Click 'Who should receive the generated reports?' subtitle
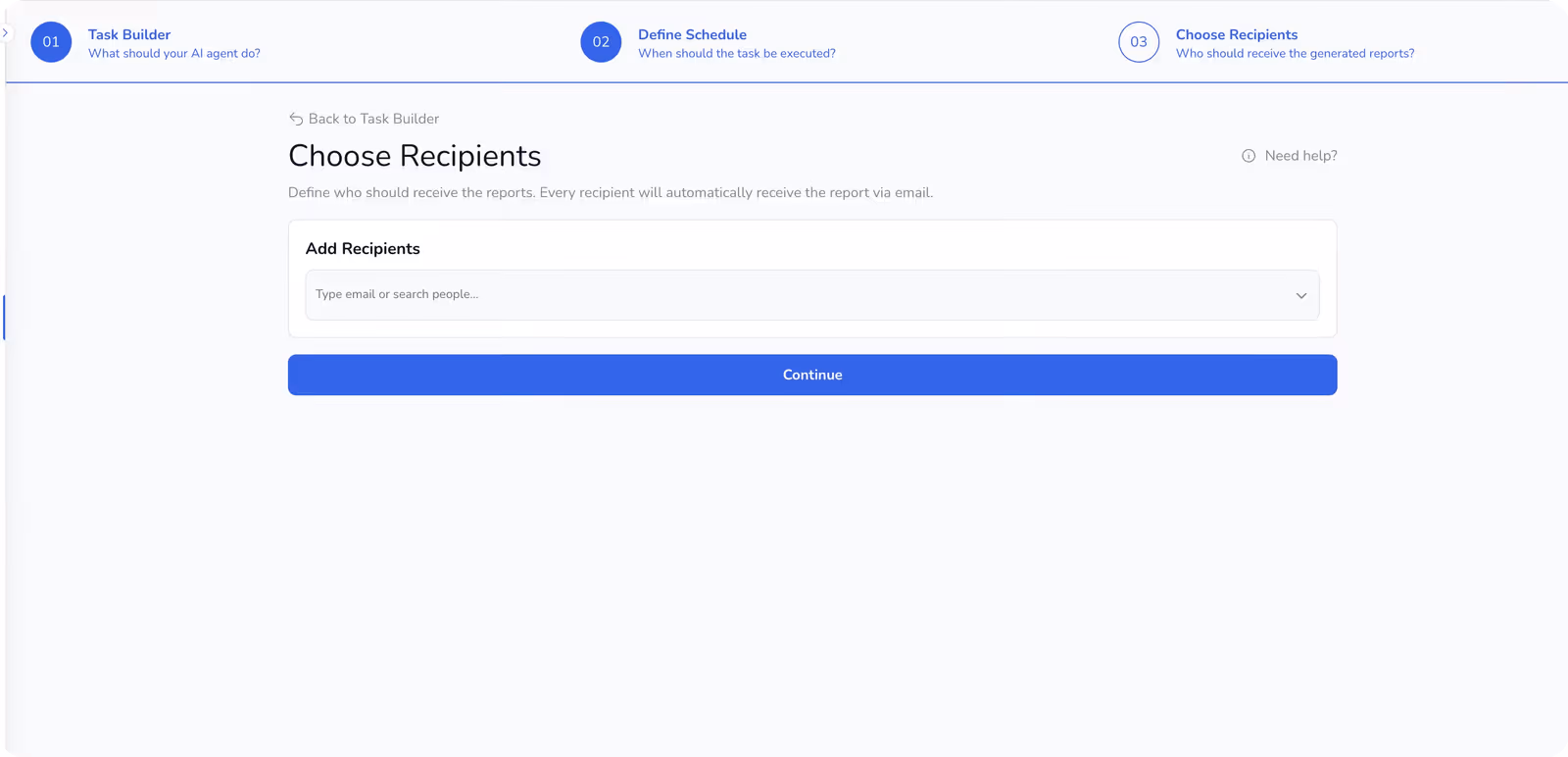 pyautogui.click(x=1296, y=54)
